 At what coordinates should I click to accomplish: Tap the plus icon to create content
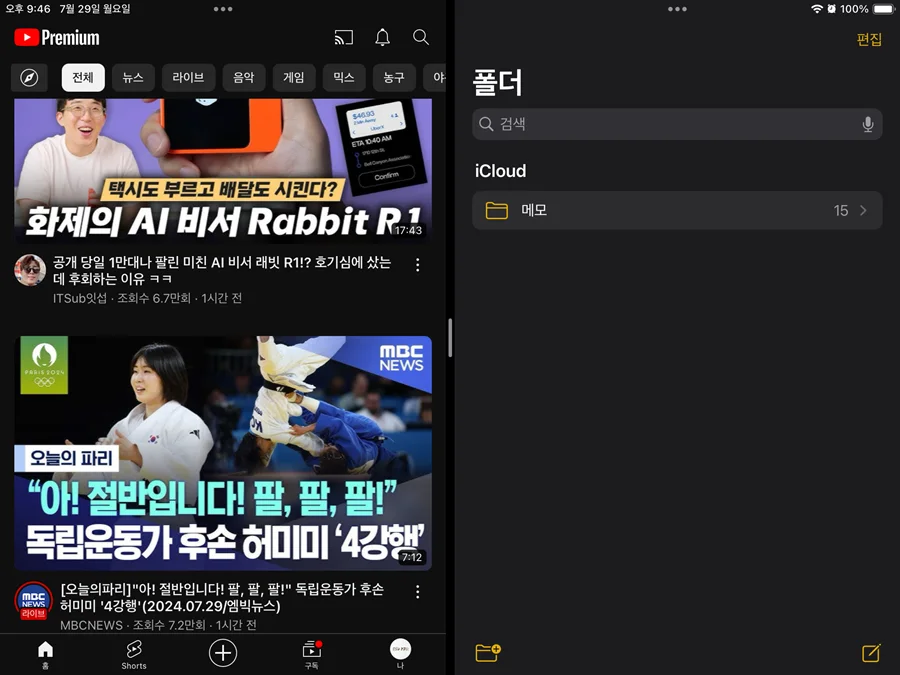pos(222,653)
